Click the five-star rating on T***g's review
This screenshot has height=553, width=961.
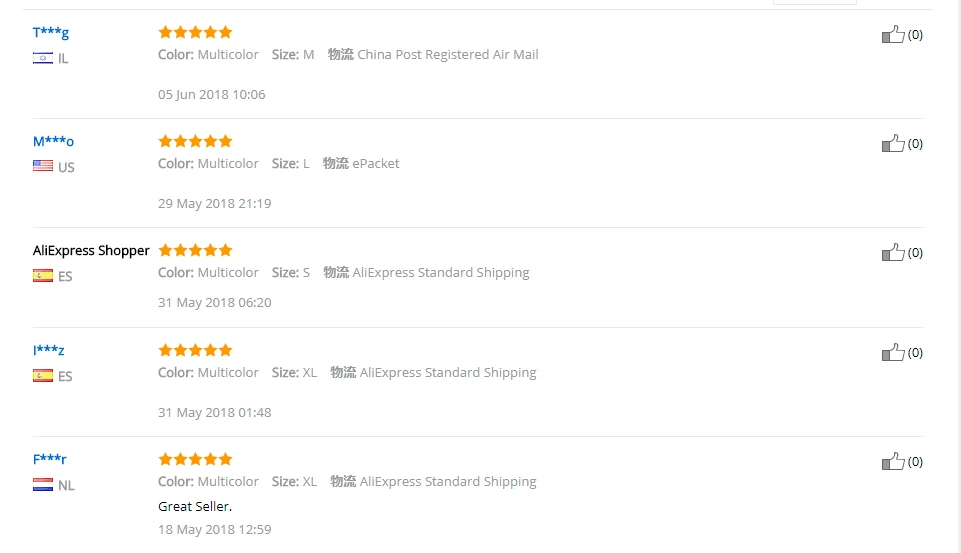pos(196,32)
